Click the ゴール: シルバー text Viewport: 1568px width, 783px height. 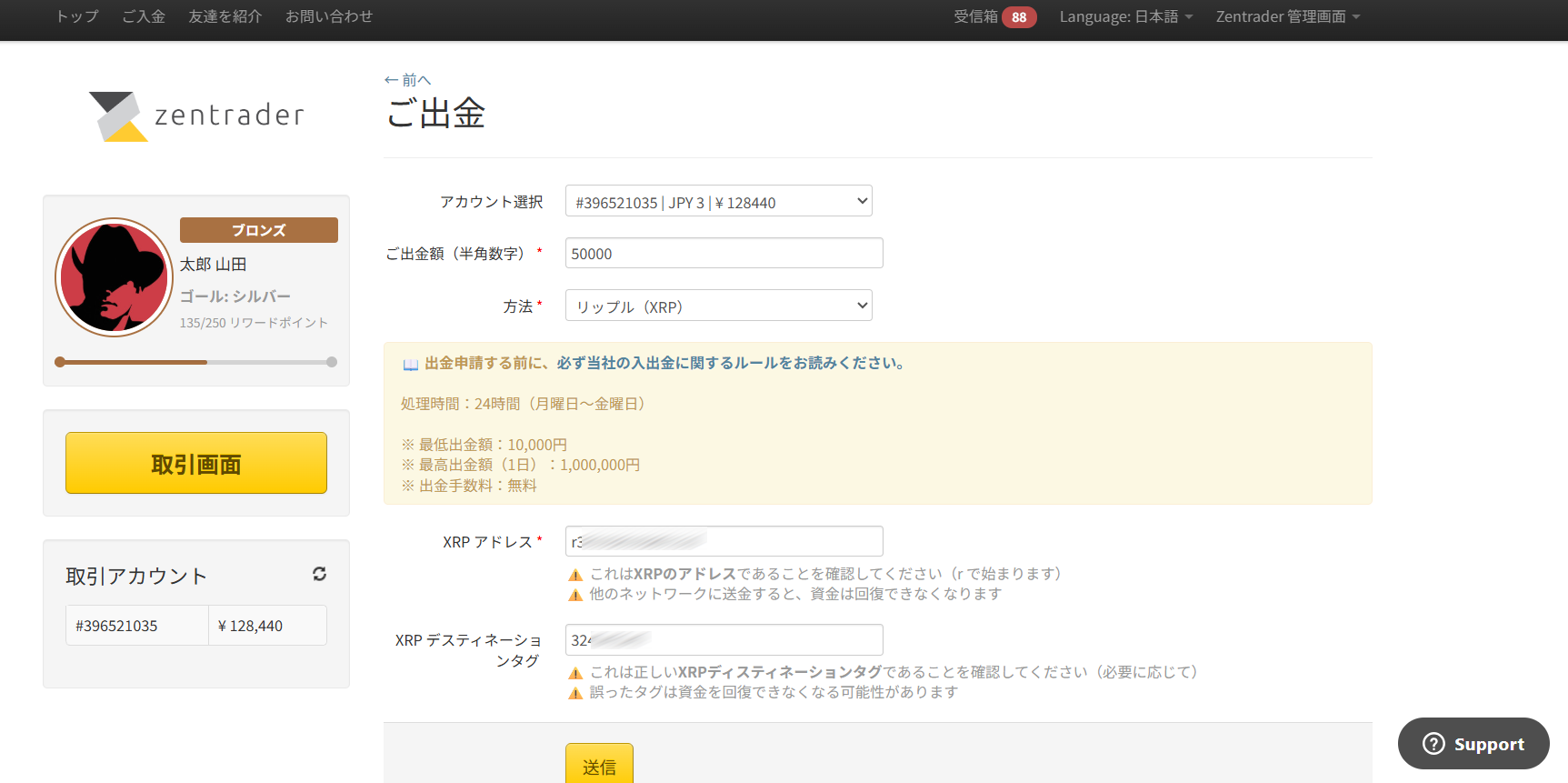click(x=235, y=296)
